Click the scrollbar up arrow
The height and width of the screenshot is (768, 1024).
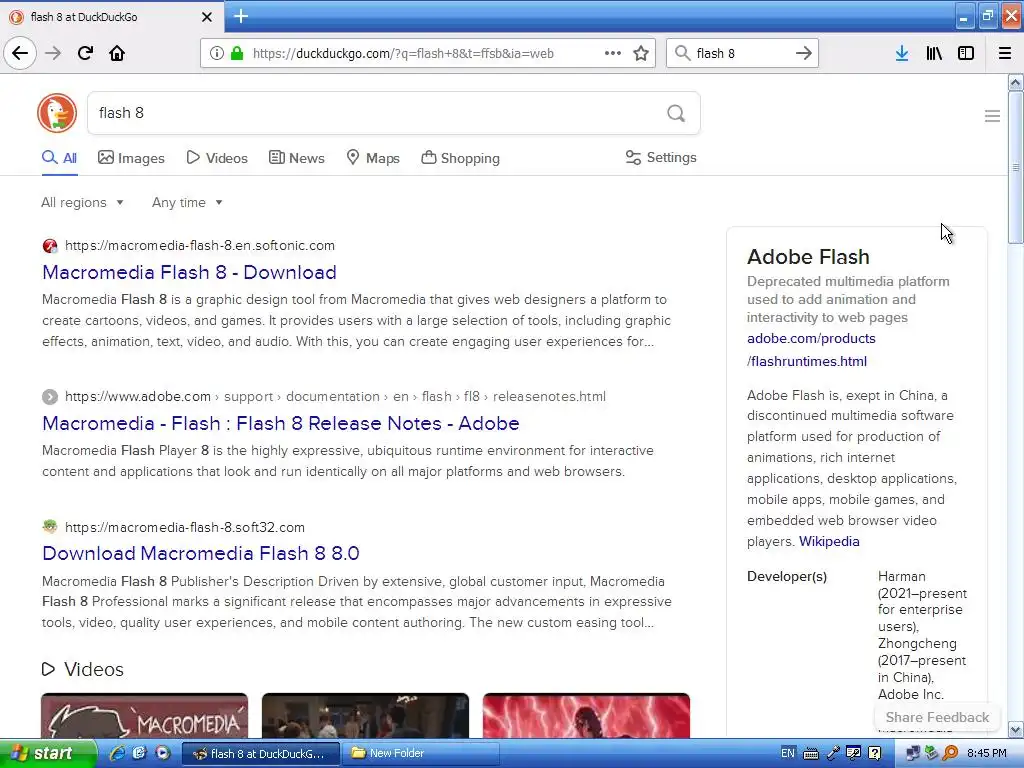point(1015,82)
